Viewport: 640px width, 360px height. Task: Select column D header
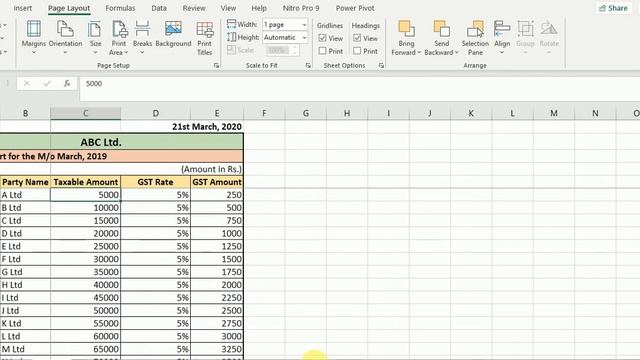156,113
